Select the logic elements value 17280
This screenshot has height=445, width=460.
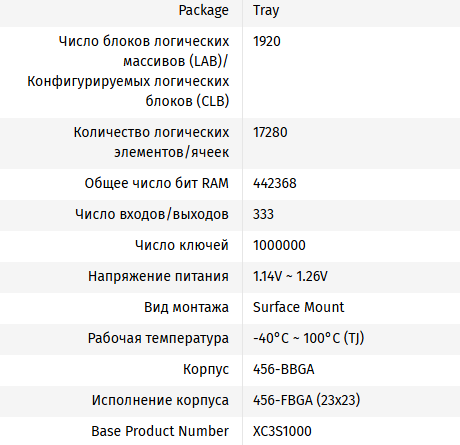[270, 132]
